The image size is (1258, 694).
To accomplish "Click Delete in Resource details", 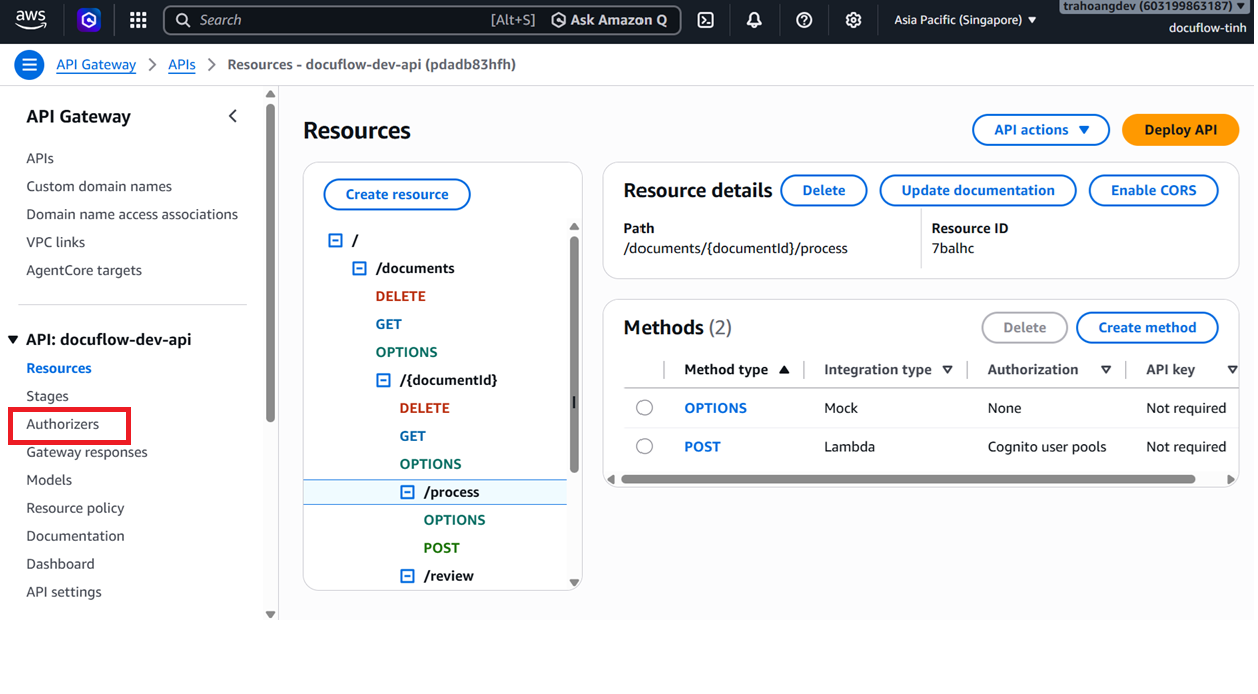I will click(824, 190).
